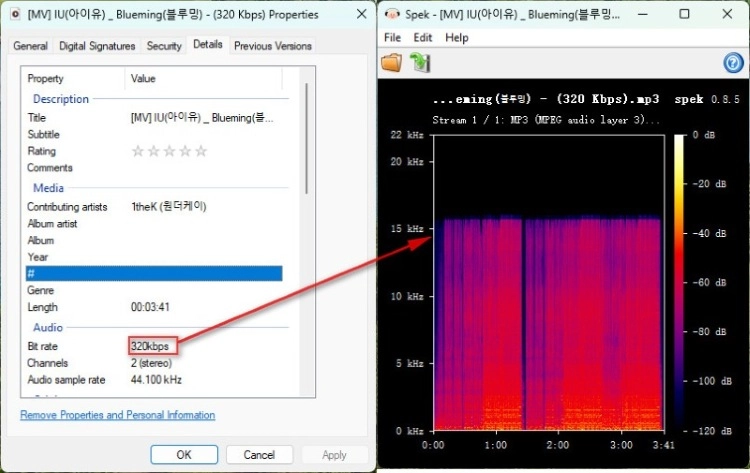750x473 pixels.
Task: Click Cancel in the Properties dialog
Action: coord(259,454)
